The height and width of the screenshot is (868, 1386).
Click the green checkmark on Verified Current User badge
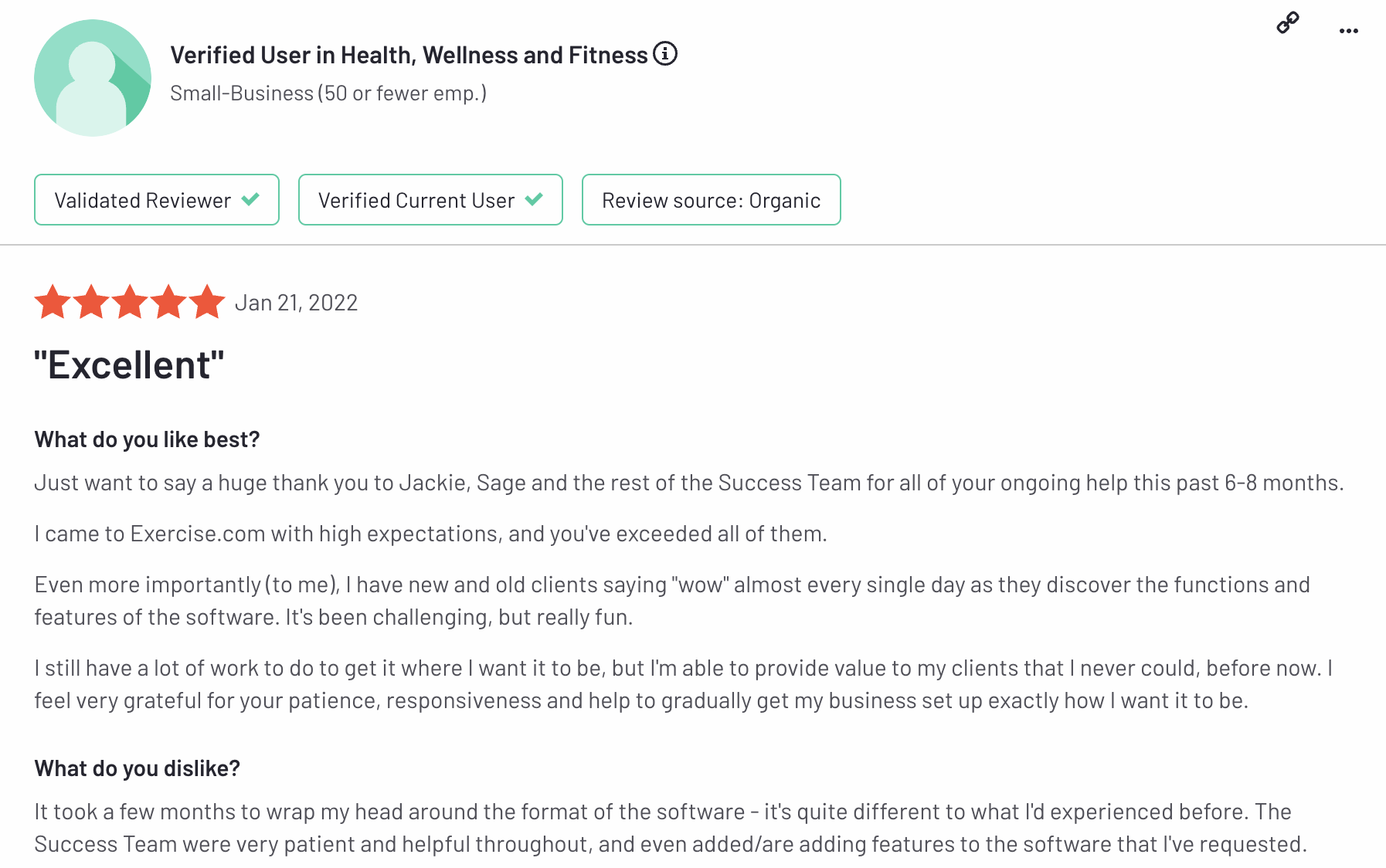click(x=533, y=199)
